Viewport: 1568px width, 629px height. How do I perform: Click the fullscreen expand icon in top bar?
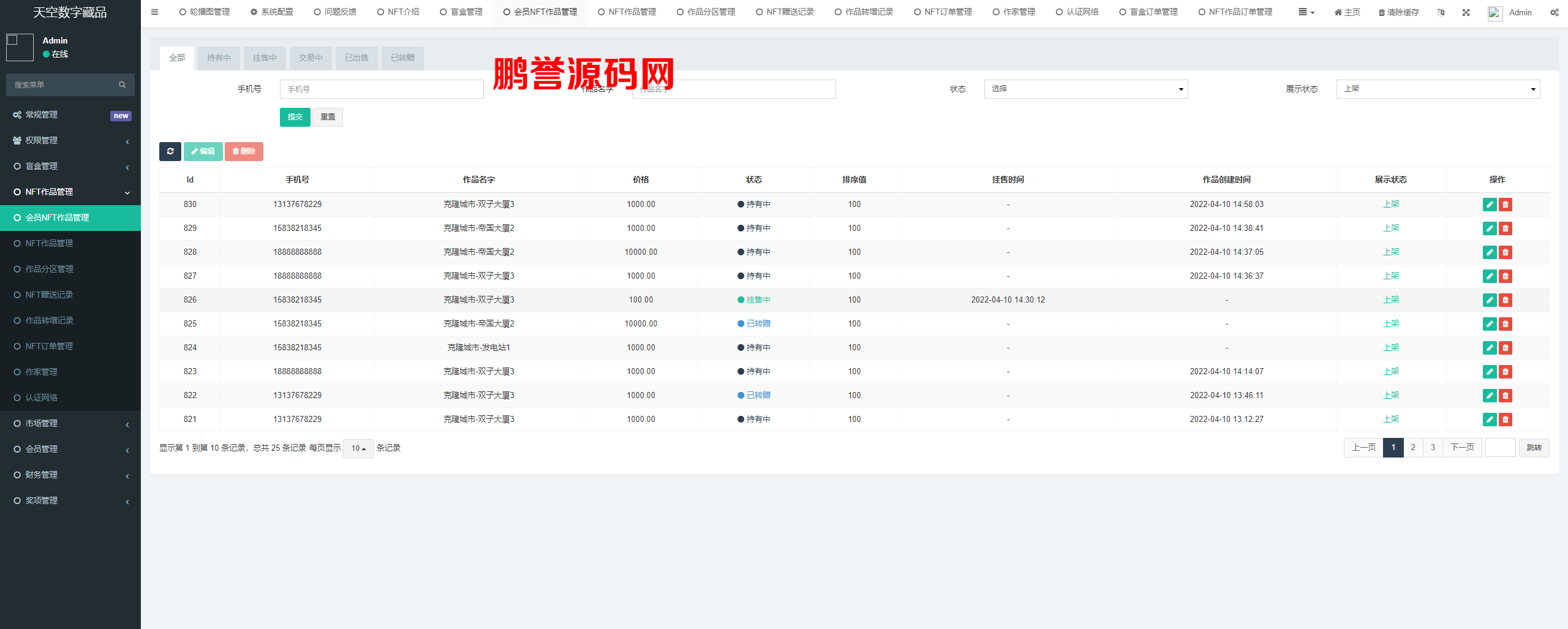click(x=1466, y=12)
